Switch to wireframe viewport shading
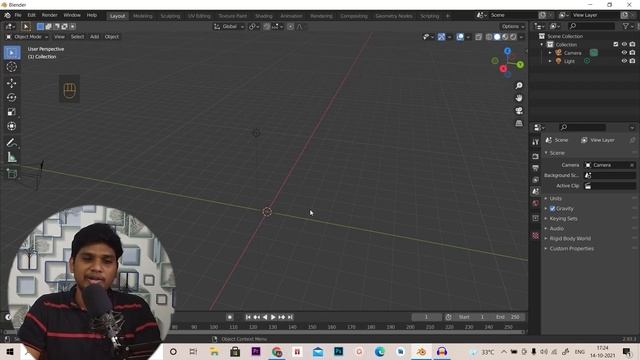Image resolution: width=640 pixels, height=360 pixels. 489,37
